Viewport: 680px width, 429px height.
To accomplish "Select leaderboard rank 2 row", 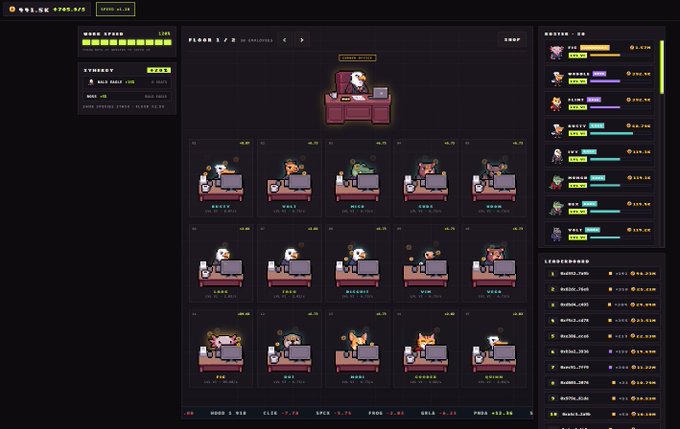I will 602,289.
